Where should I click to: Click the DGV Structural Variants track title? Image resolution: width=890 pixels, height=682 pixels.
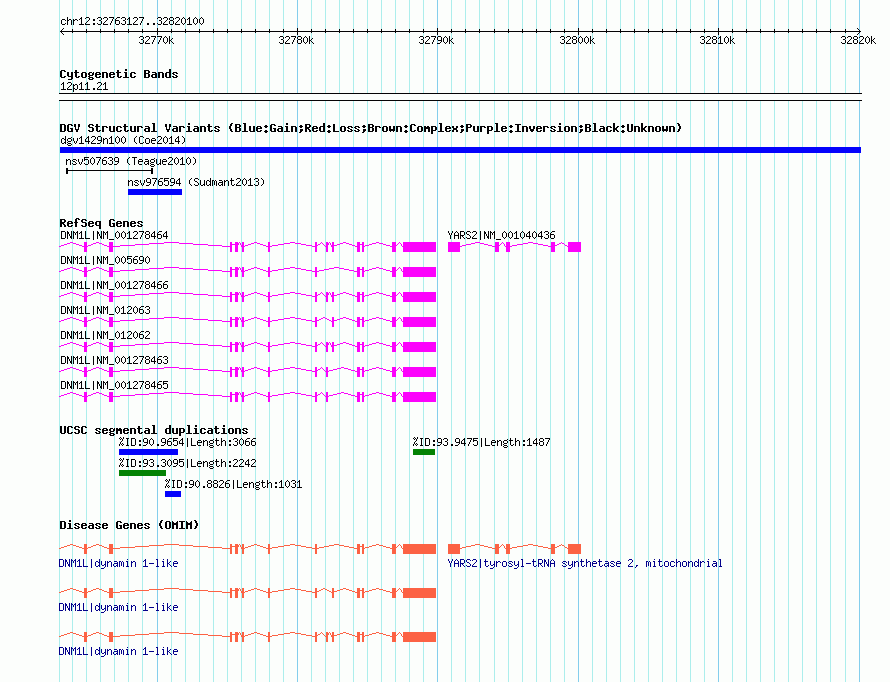tap(370, 128)
